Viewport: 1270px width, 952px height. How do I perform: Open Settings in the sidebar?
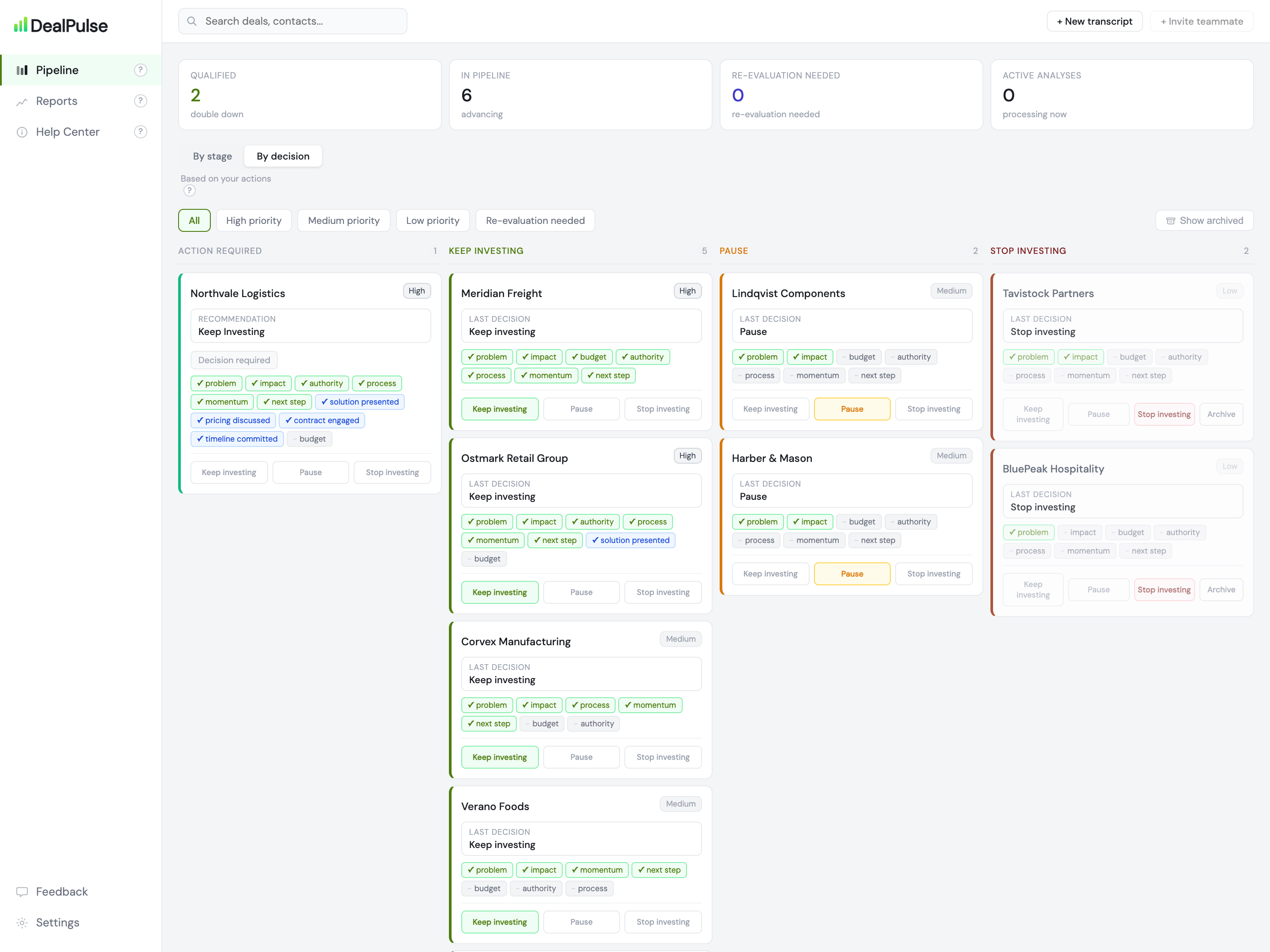click(x=81, y=923)
